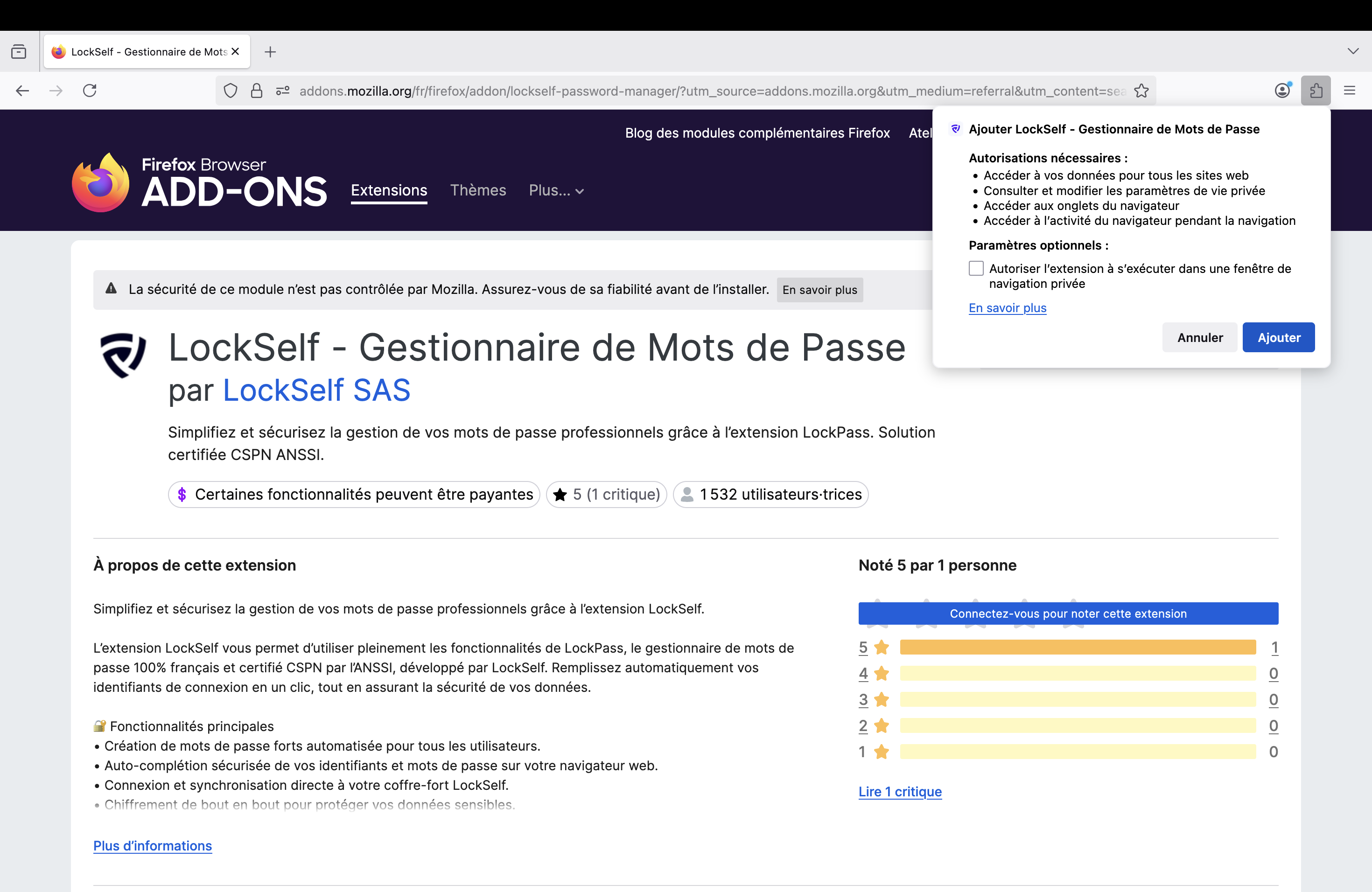Open the 3-star reviews number link
The width and height of the screenshot is (1372, 892).
pyautogui.click(x=863, y=699)
